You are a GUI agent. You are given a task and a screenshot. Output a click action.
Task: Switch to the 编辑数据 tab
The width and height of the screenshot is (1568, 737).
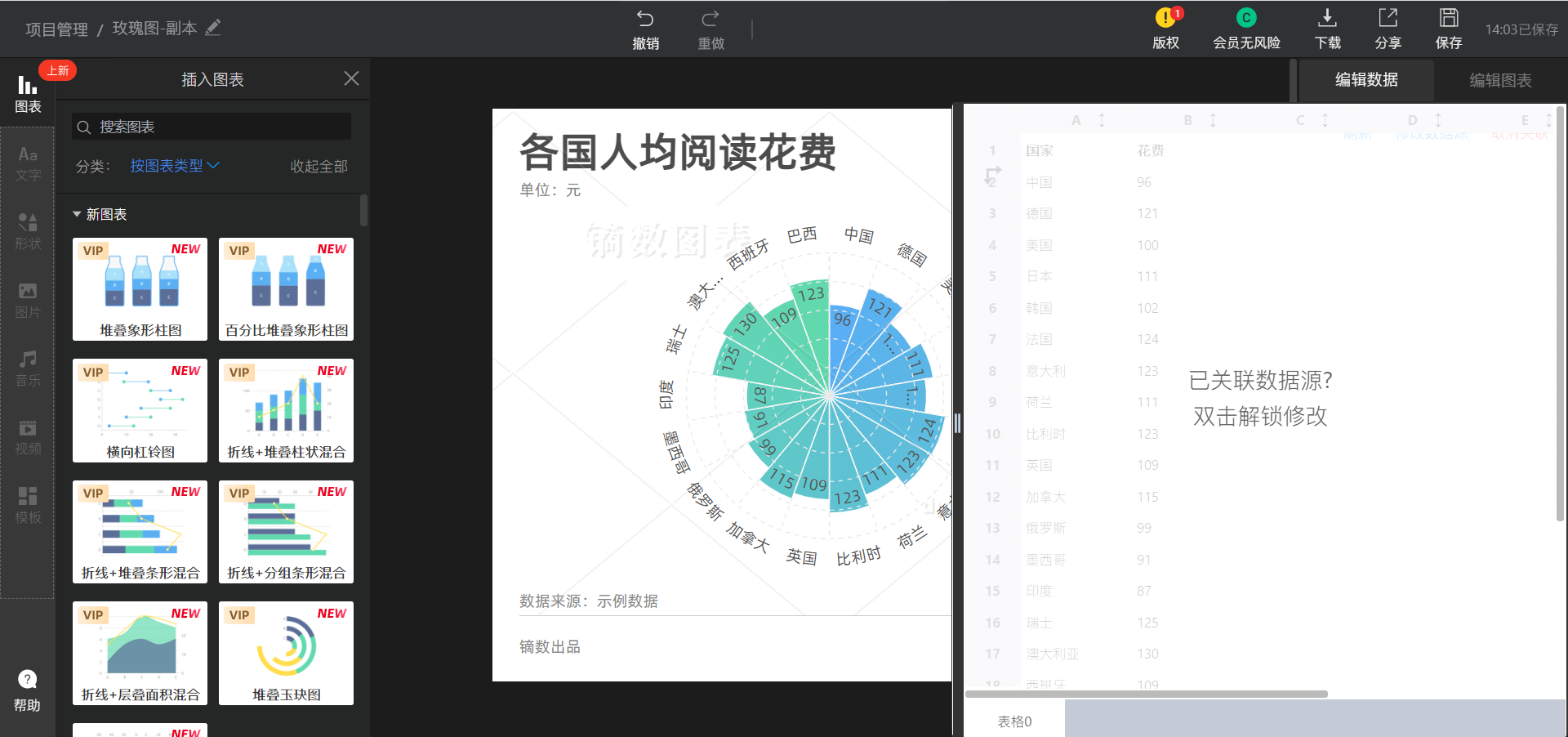click(x=1366, y=79)
